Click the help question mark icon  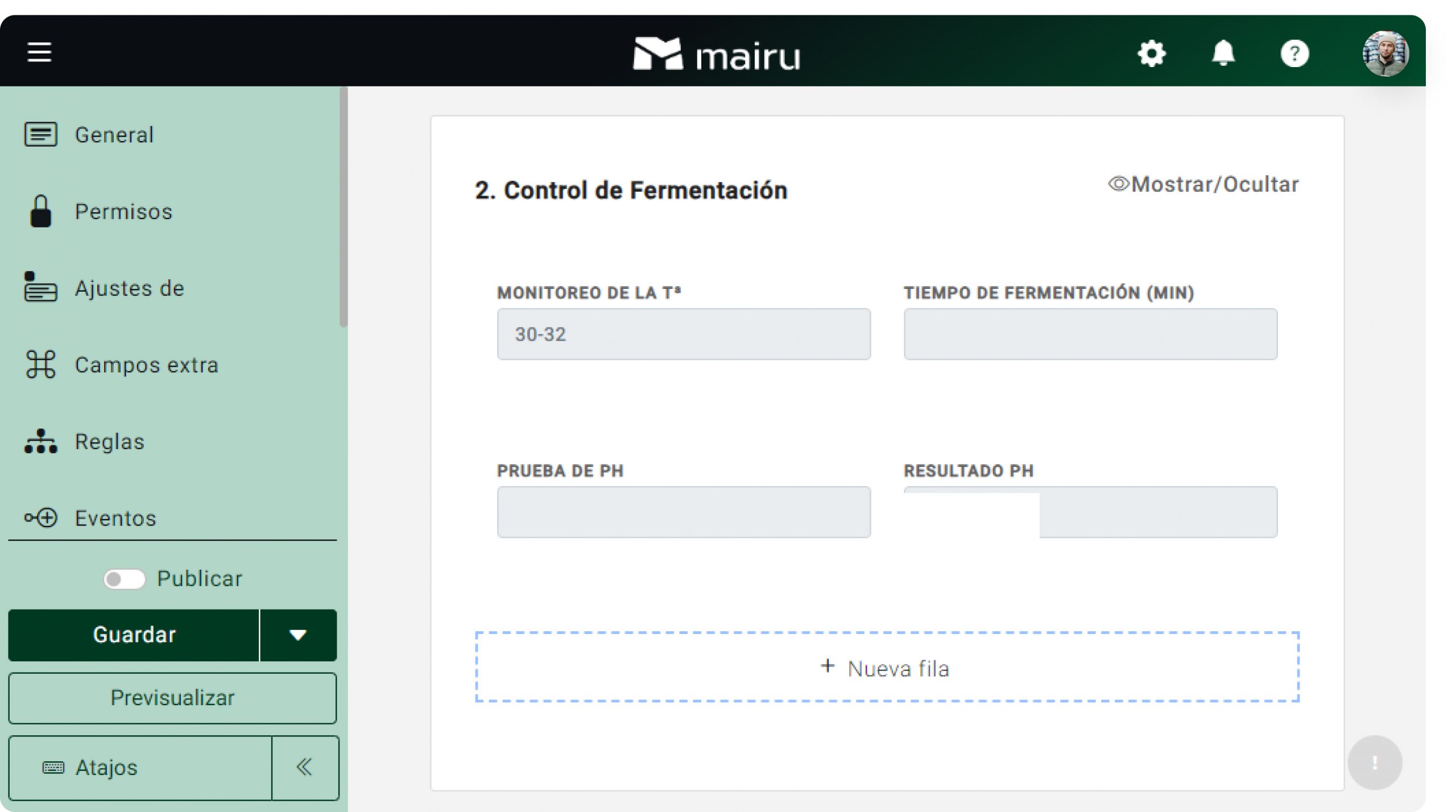coord(1294,54)
